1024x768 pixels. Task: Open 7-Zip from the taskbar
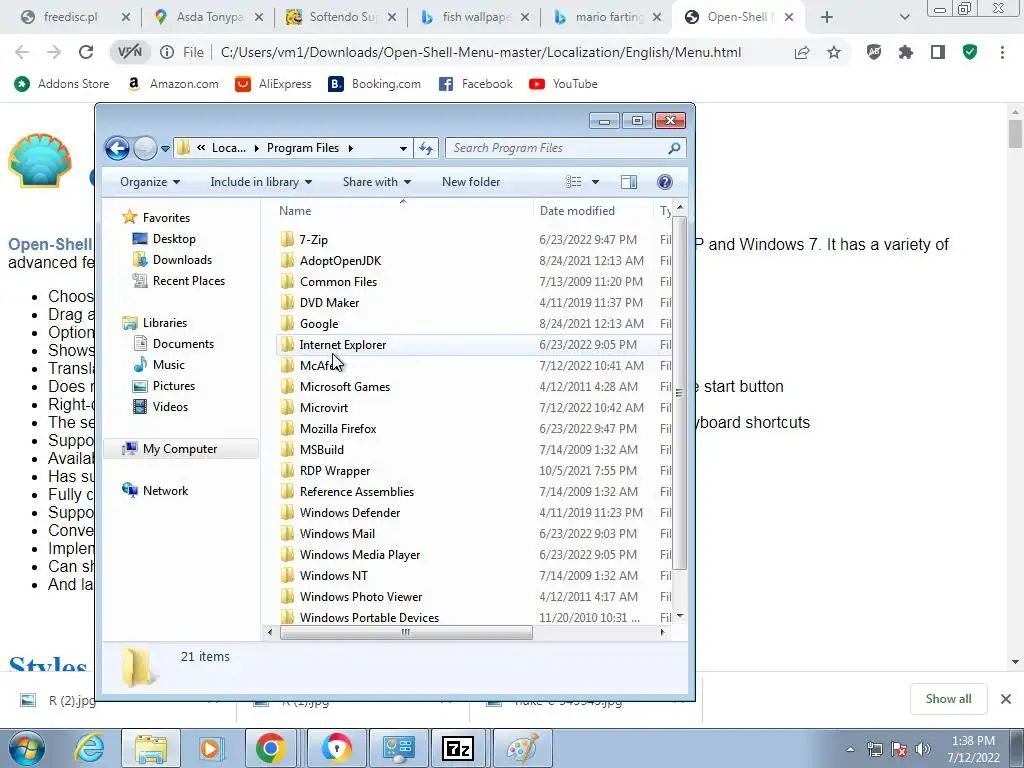pos(457,748)
